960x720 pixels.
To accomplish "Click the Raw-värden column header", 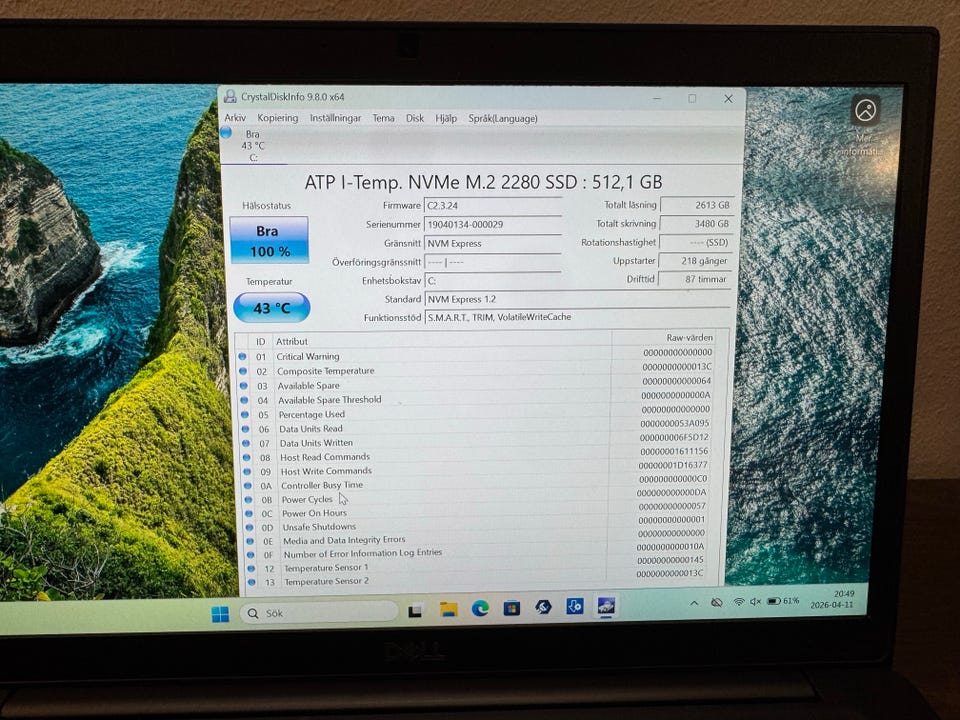I will (689, 337).
